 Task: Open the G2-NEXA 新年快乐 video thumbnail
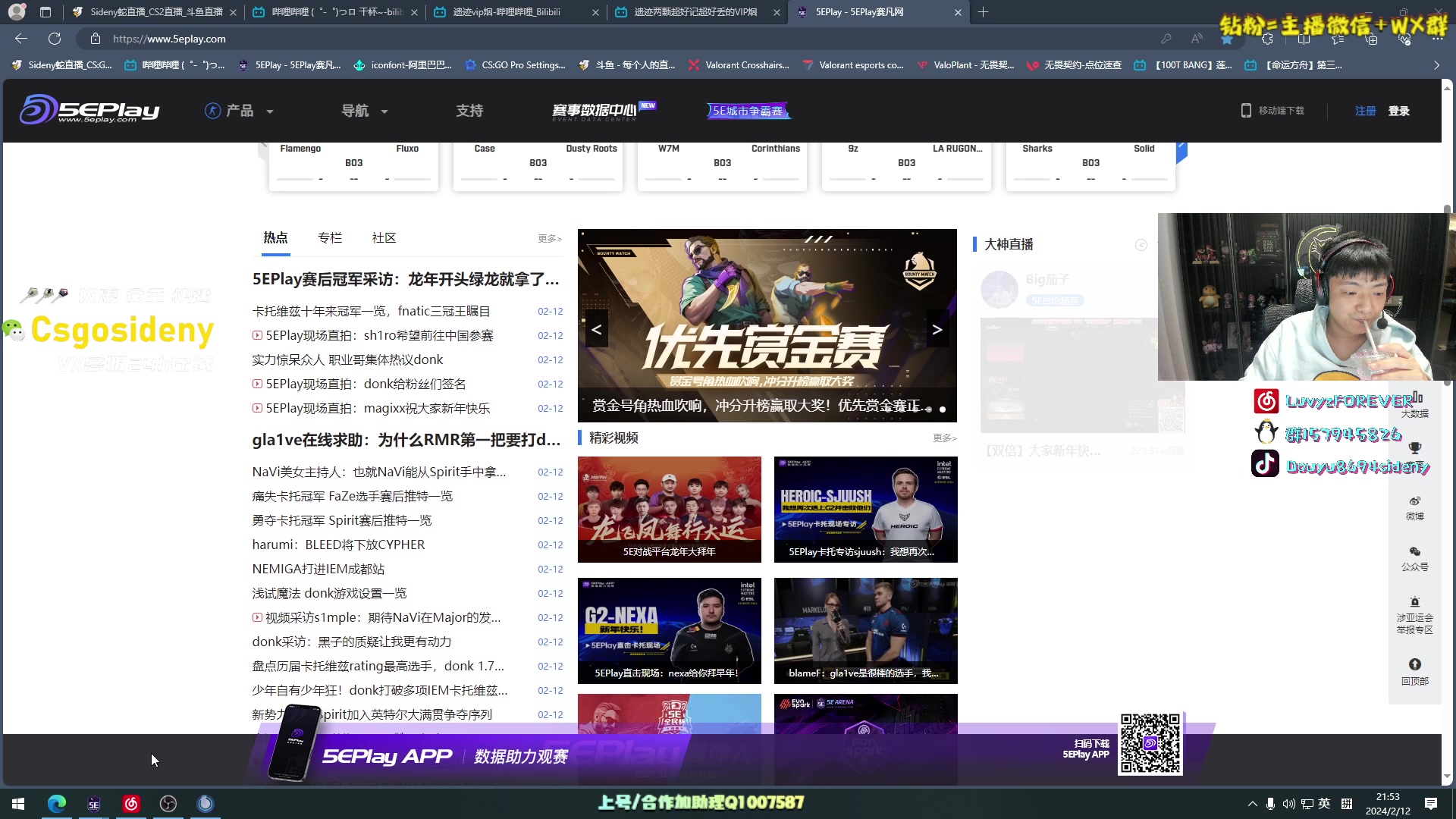670,631
